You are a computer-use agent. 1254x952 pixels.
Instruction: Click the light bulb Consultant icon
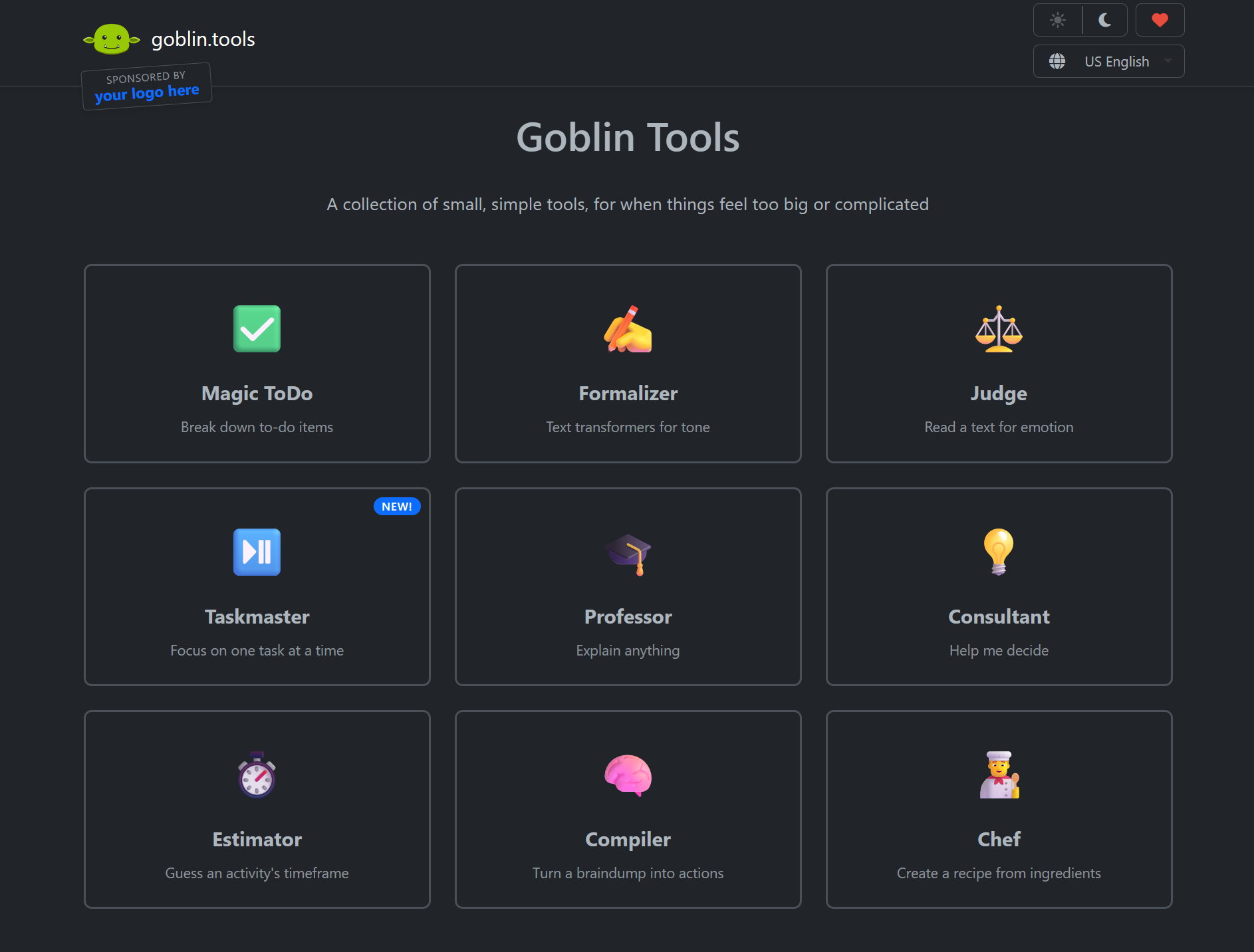click(x=999, y=552)
